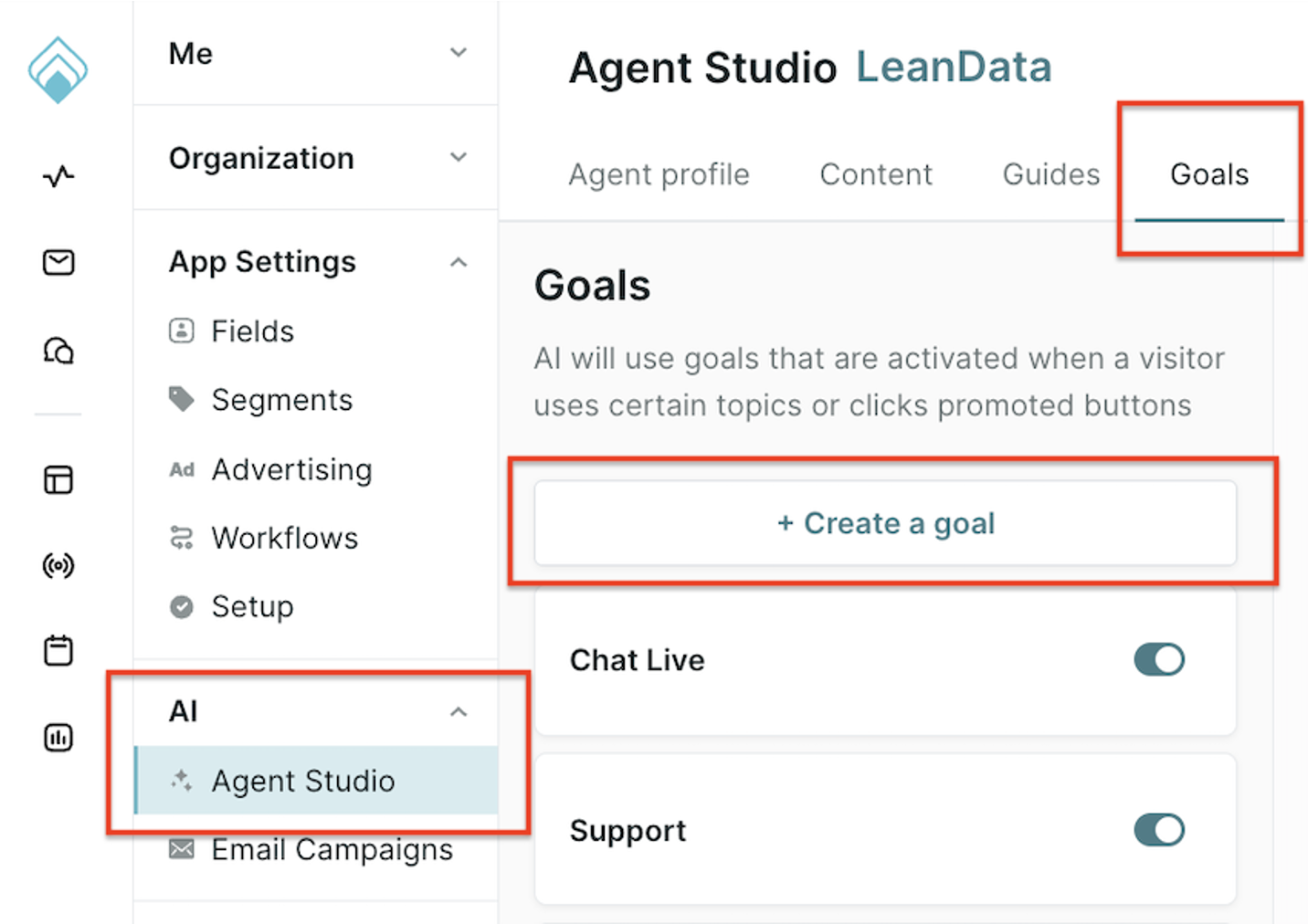Image resolution: width=1308 pixels, height=924 pixels.
Task: Click the Create a goal button
Action: 885,523
